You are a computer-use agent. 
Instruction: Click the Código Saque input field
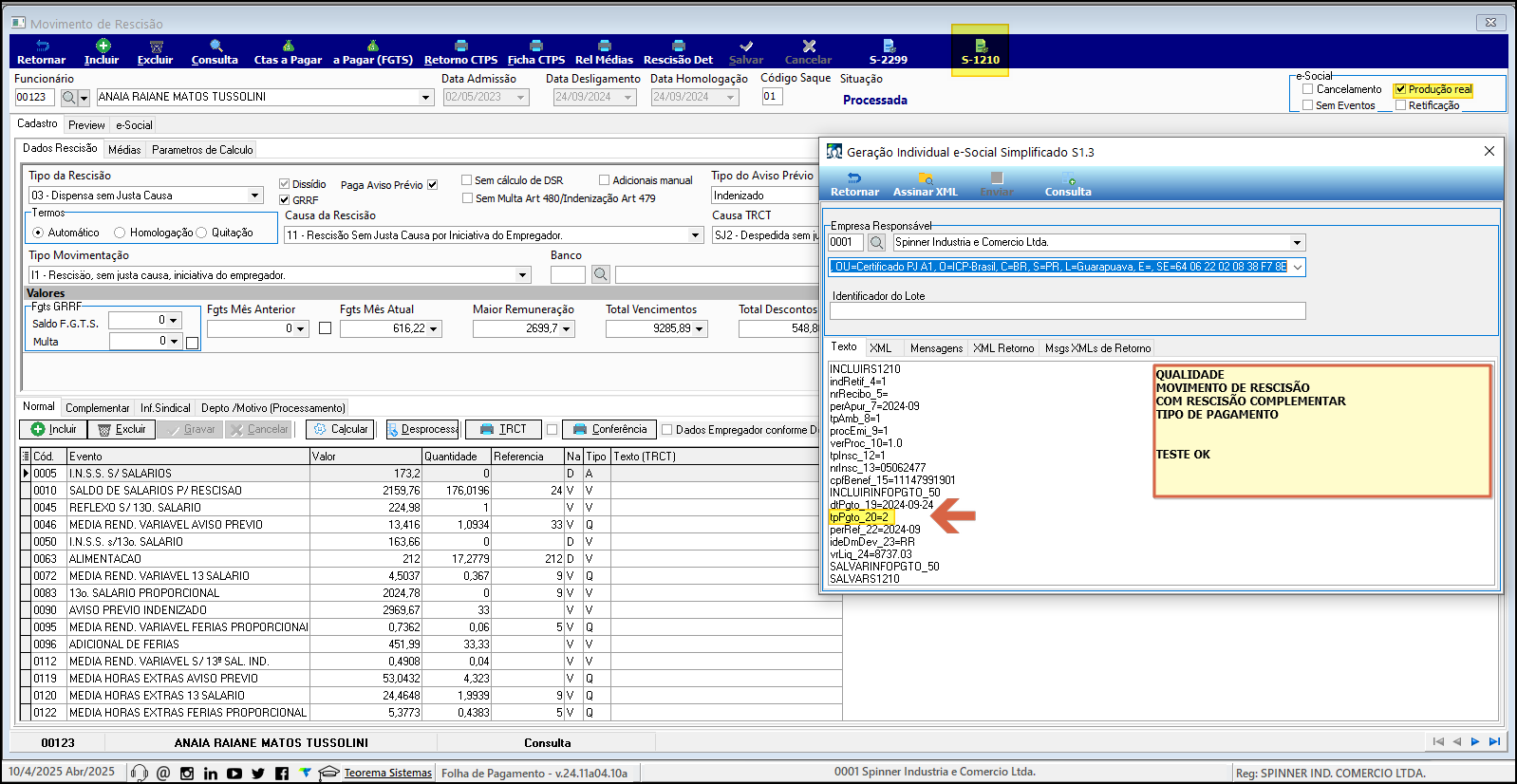click(772, 96)
